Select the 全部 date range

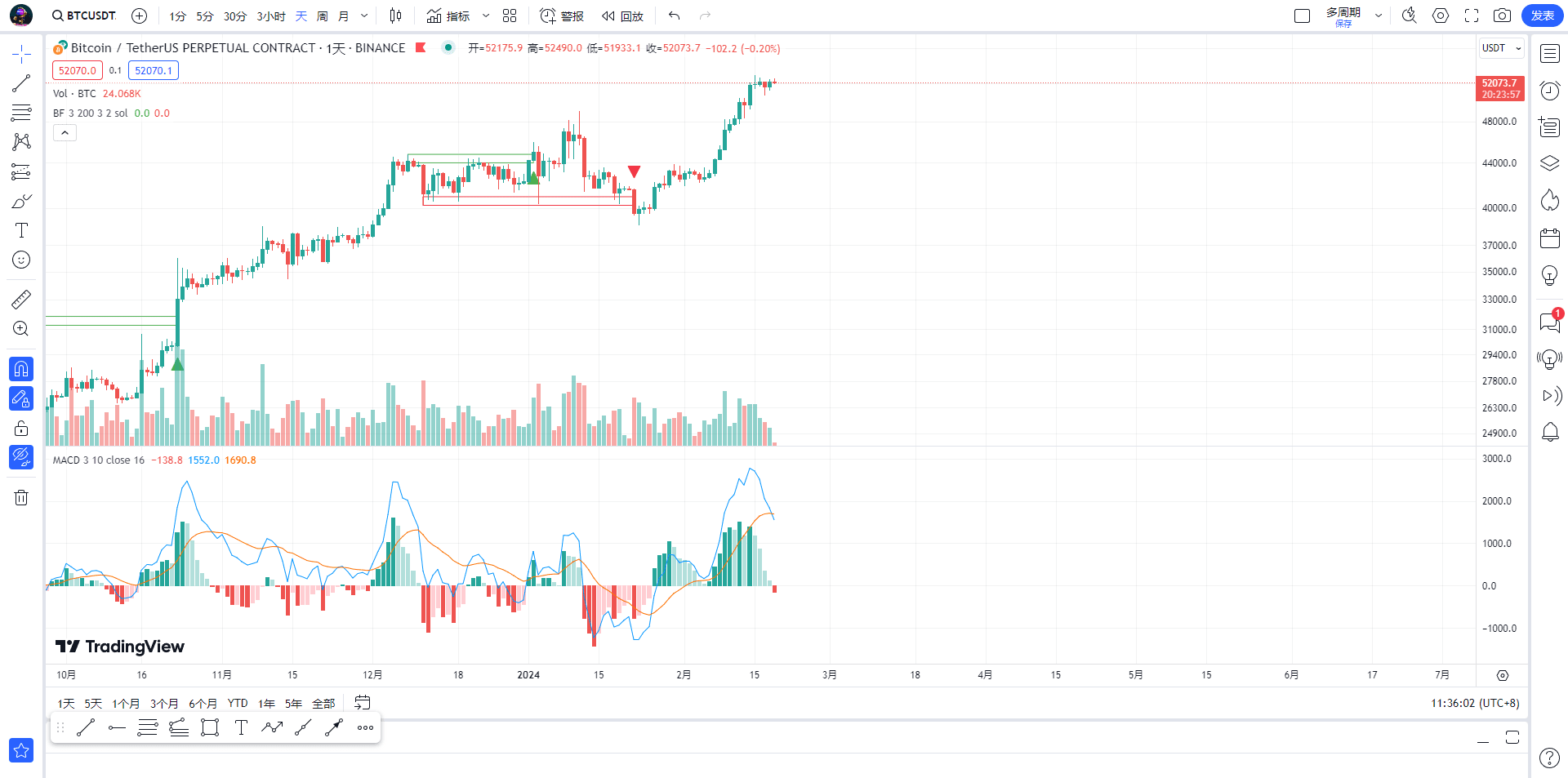pos(323,704)
